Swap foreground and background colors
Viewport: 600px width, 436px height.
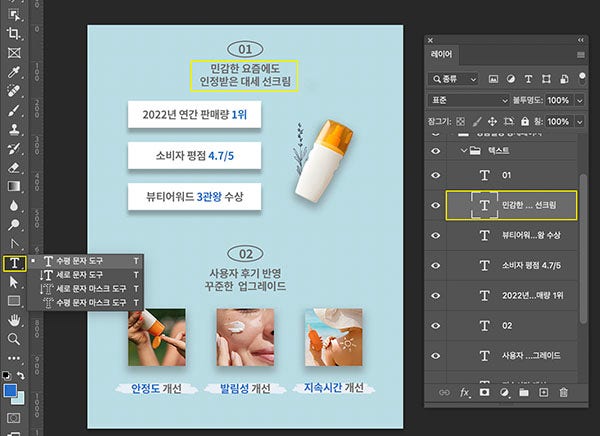[21, 376]
